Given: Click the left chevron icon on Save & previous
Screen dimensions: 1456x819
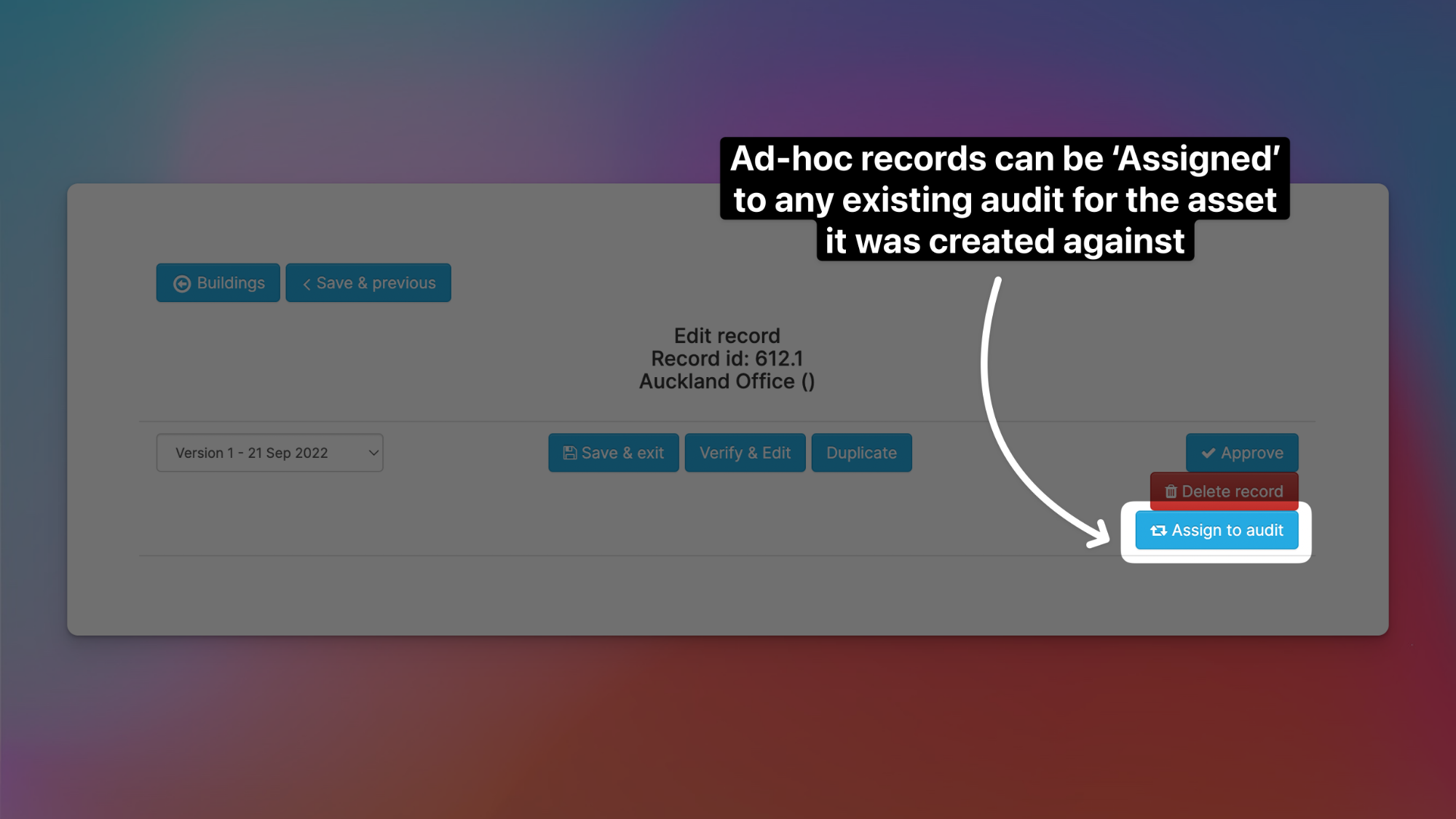Looking at the screenshot, I should pyautogui.click(x=306, y=284).
